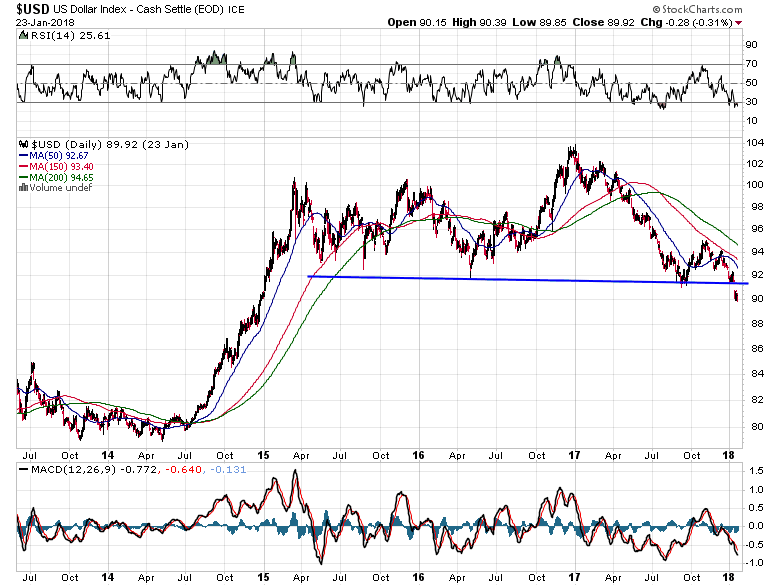Screen dimensions: 780x586
Task: Click the 104 price level label
Action: 755,143
